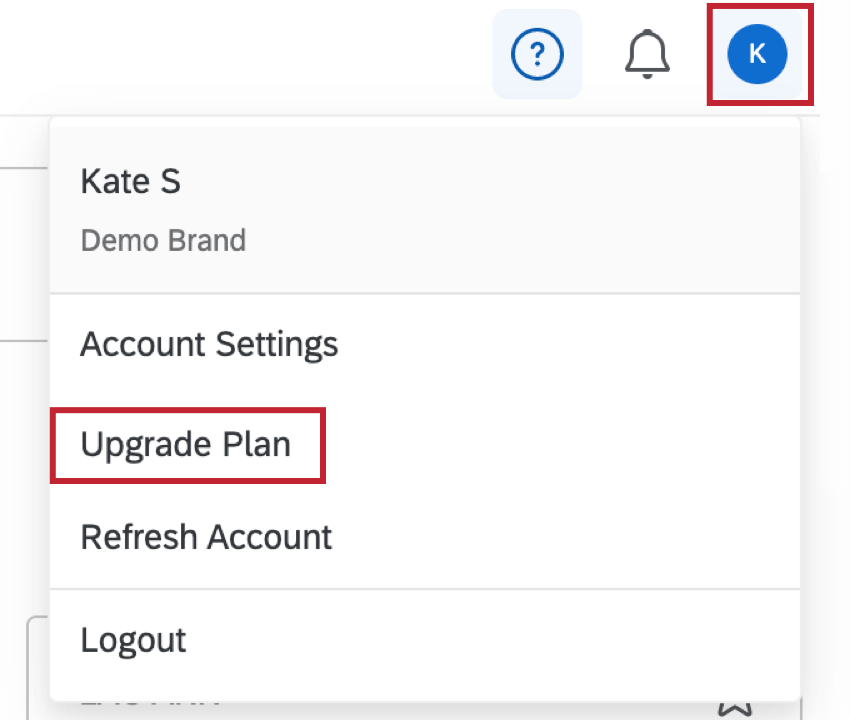Select the Kate S user name
This screenshot has height=720, width=850.
pos(130,182)
